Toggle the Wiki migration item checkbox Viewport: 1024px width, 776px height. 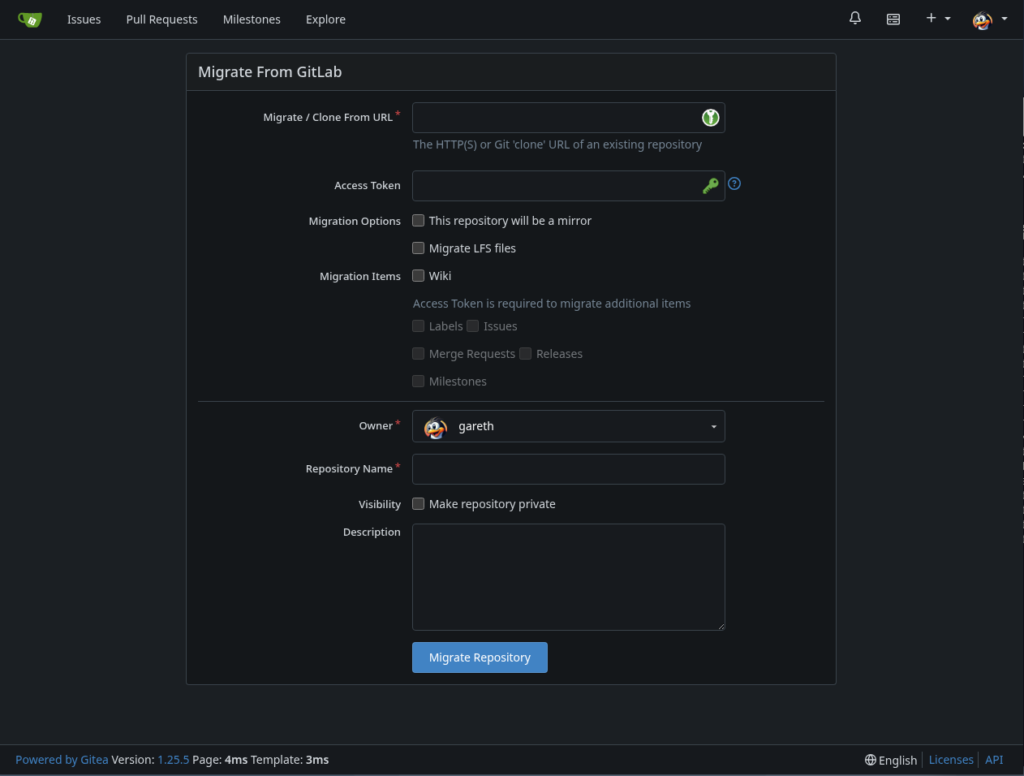click(x=419, y=276)
